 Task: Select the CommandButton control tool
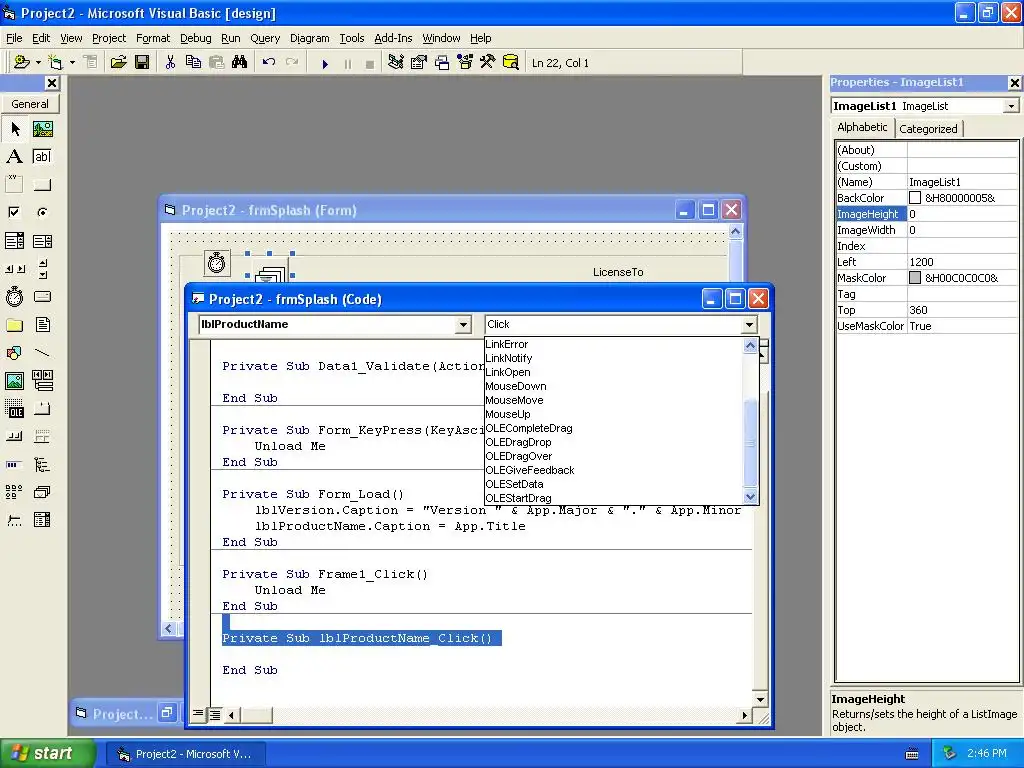42,184
